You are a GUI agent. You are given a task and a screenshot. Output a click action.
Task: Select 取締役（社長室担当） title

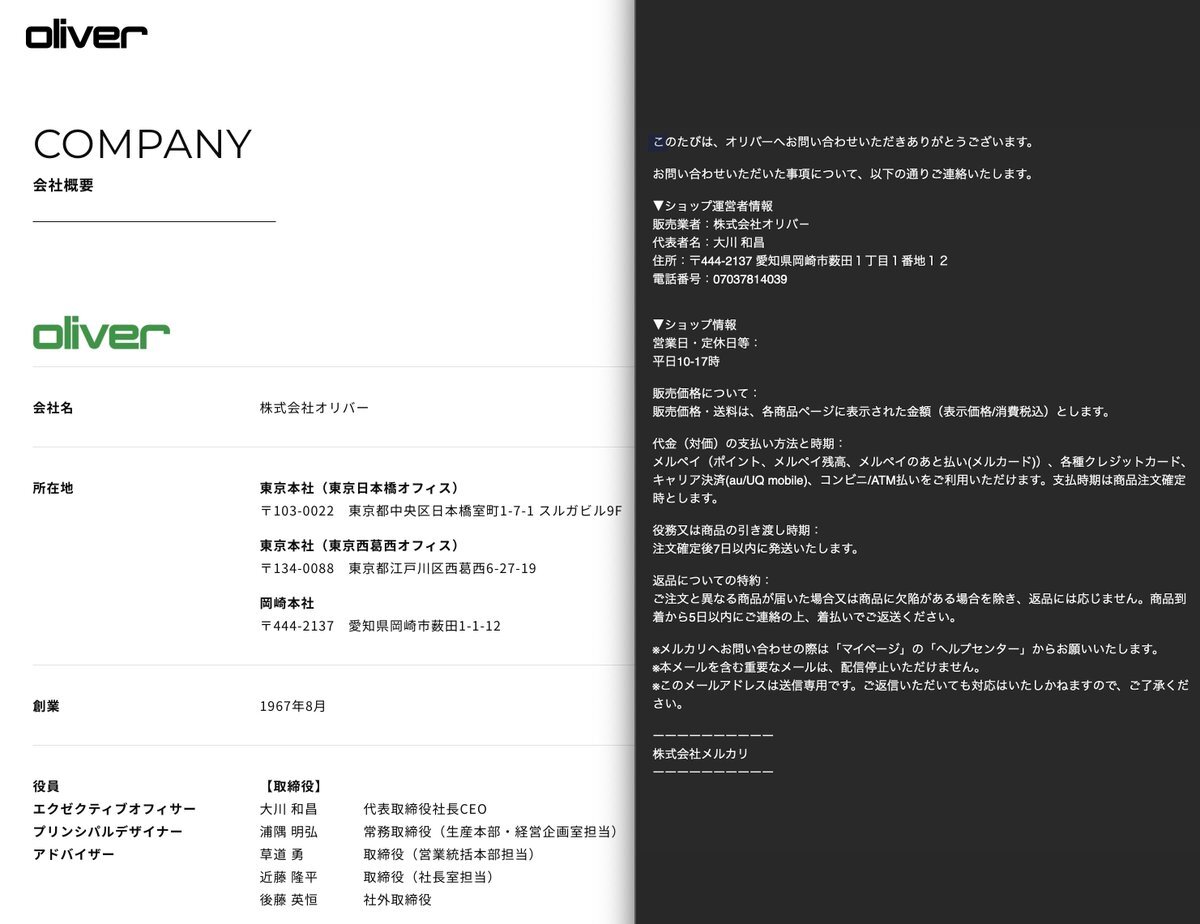coord(428,878)
